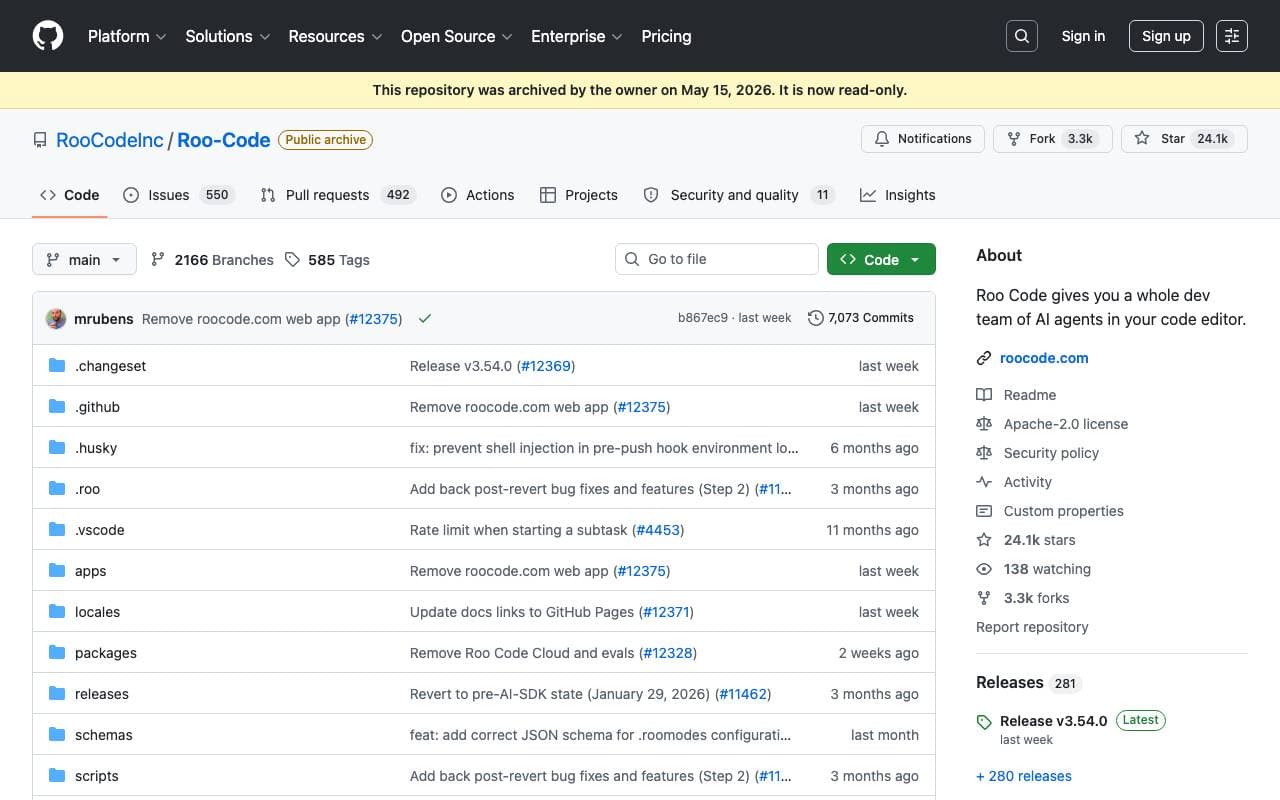This screenshot has height=800, width=1280.
Task: View 3.3k forks link
Action: (1036, 598)
